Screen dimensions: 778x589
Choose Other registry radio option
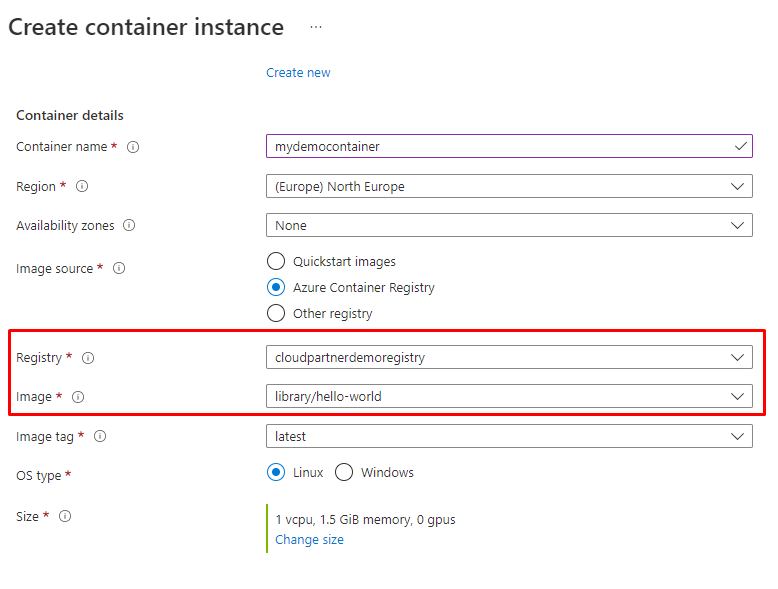276,313
